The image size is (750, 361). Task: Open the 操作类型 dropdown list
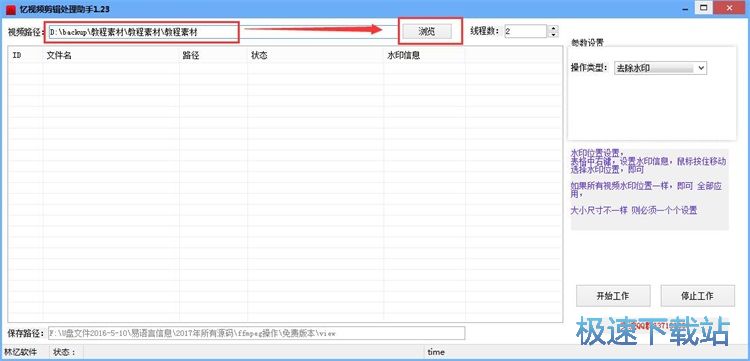[660, 68]
